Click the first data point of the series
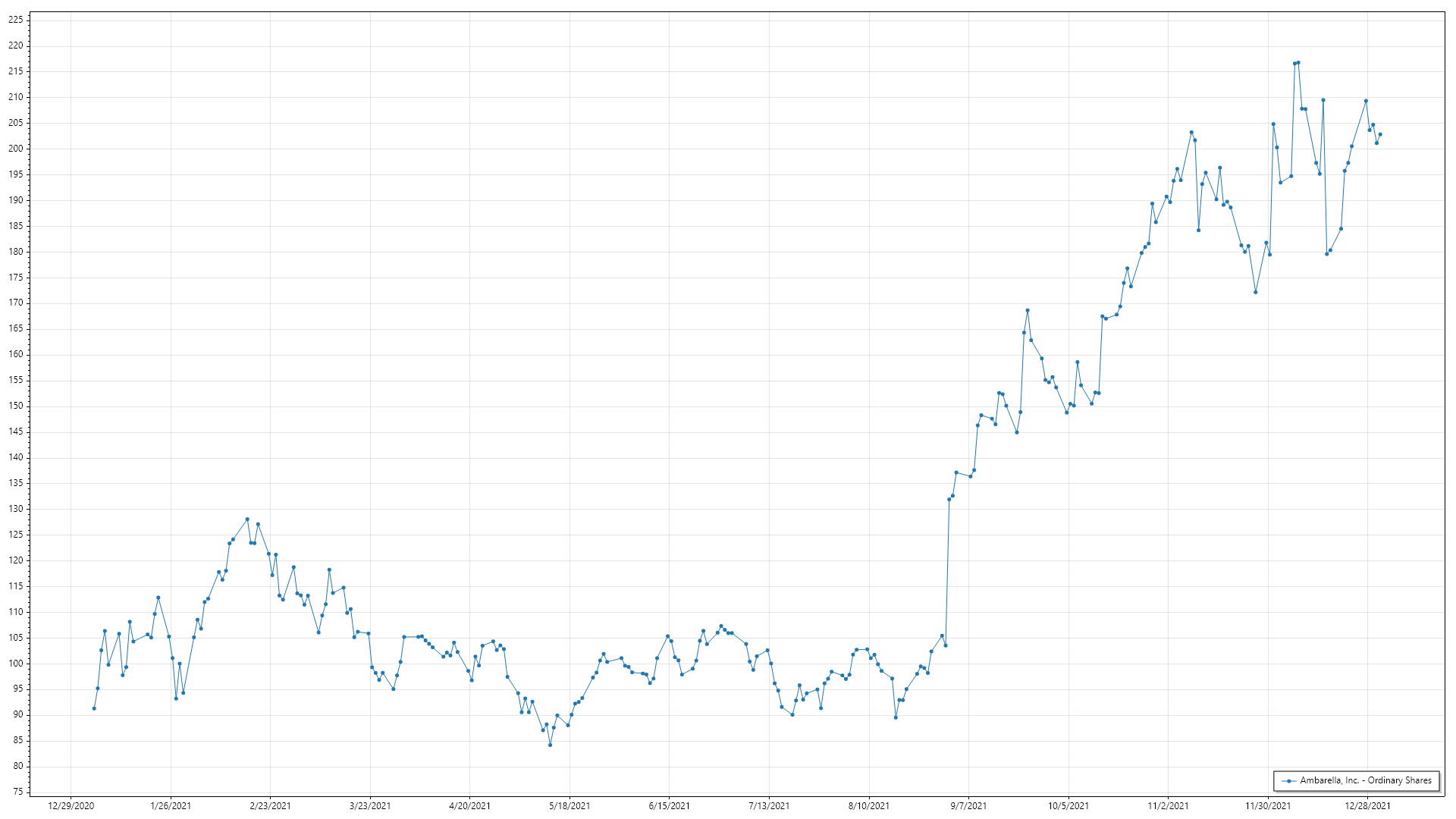This screenshot has width=1456, height=819. coord(94,708)
